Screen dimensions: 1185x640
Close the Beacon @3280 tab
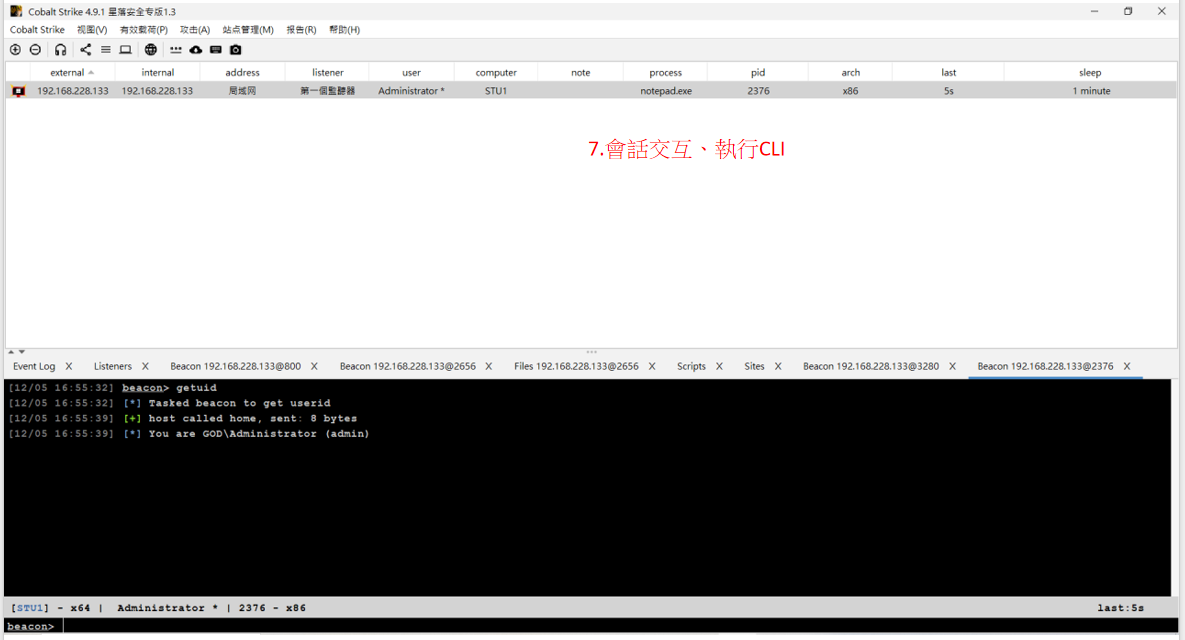click(952, 366)
